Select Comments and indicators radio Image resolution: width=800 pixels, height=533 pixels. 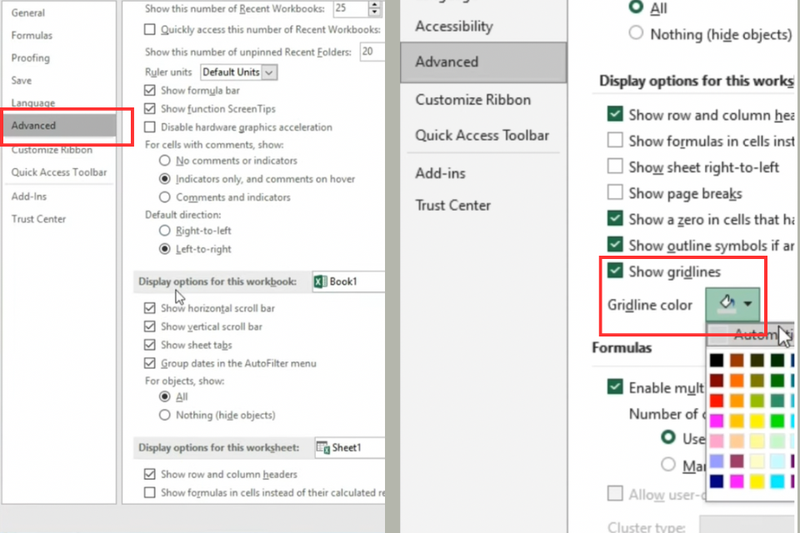[164, 197]
